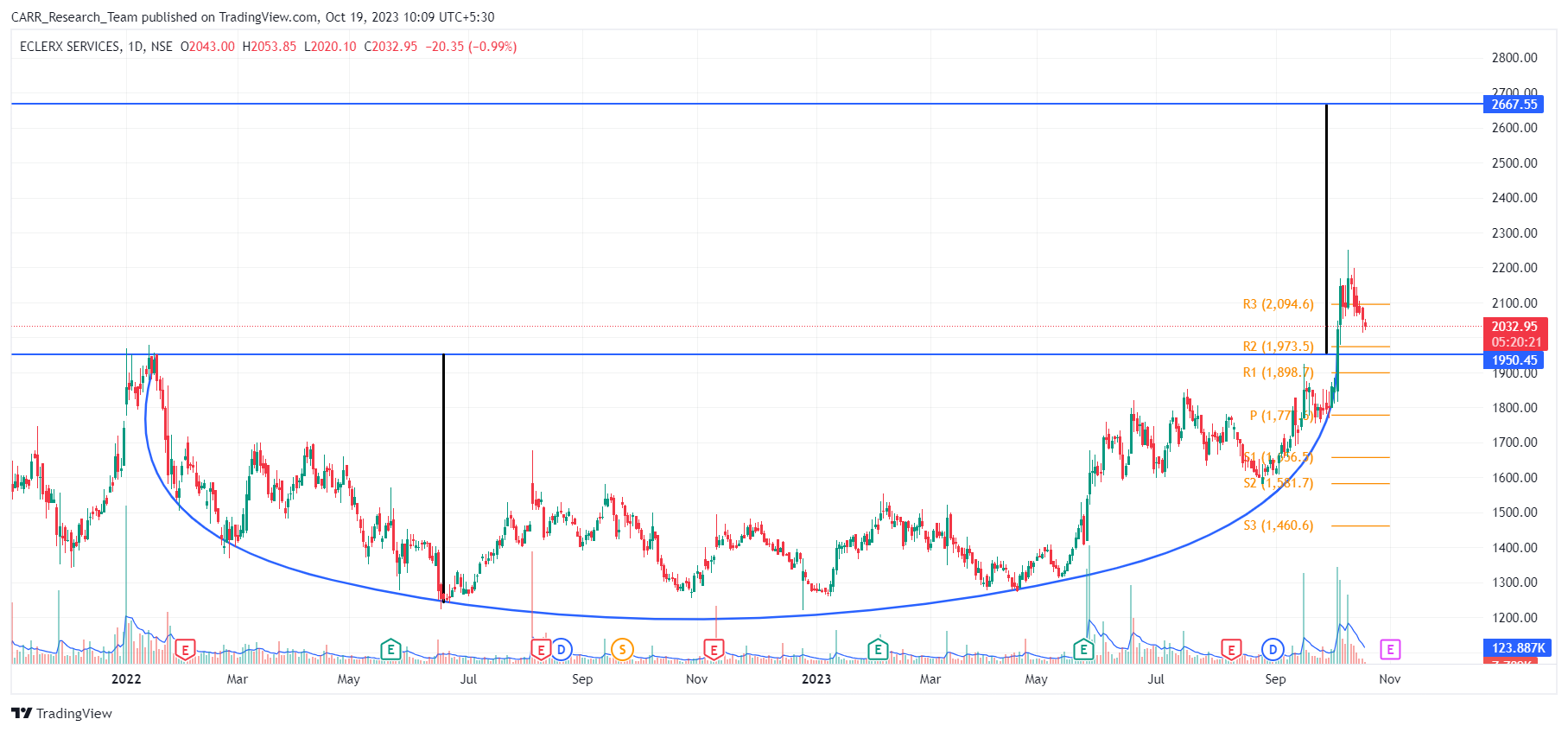
Task: Click the 123.887K volume label
Action: point(1518,648)
